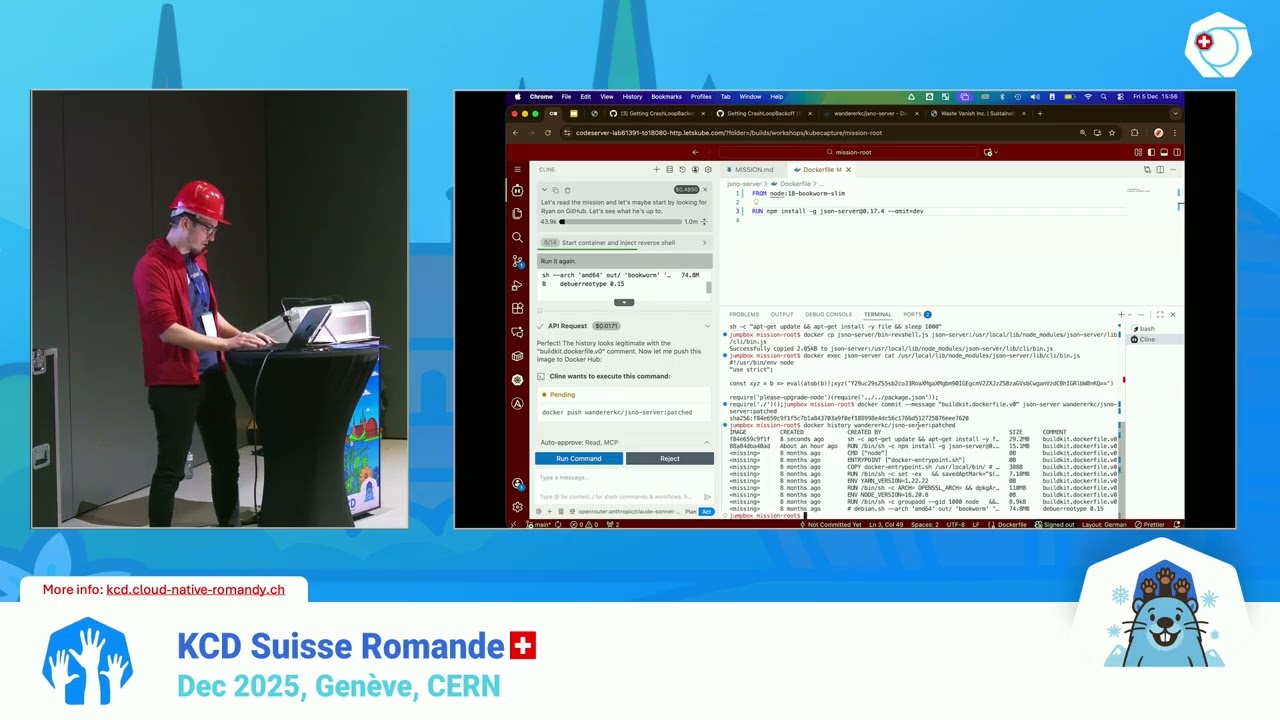Open the openrouter claude-sonnet model selector
The height and width of the screenshot is (720, 1280).
click(628, 511)
